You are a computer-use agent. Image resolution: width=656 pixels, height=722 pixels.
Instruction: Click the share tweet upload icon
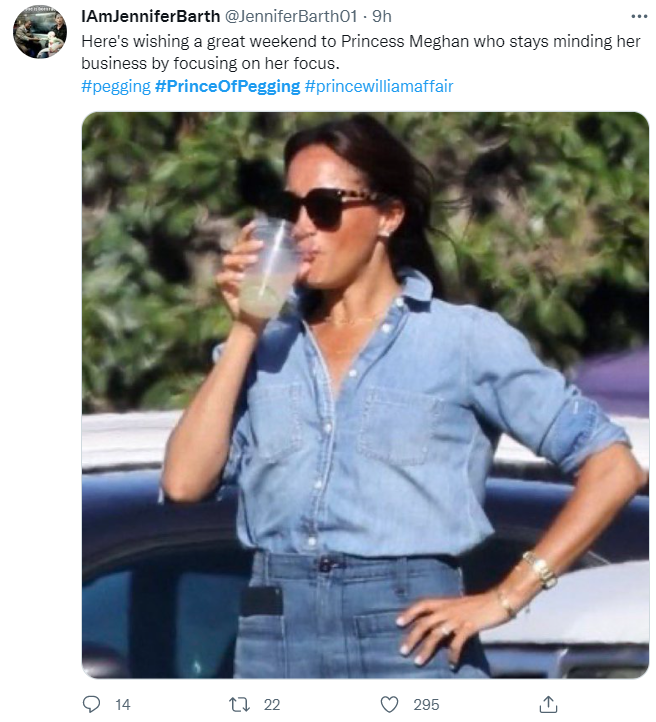pos(547,703)
